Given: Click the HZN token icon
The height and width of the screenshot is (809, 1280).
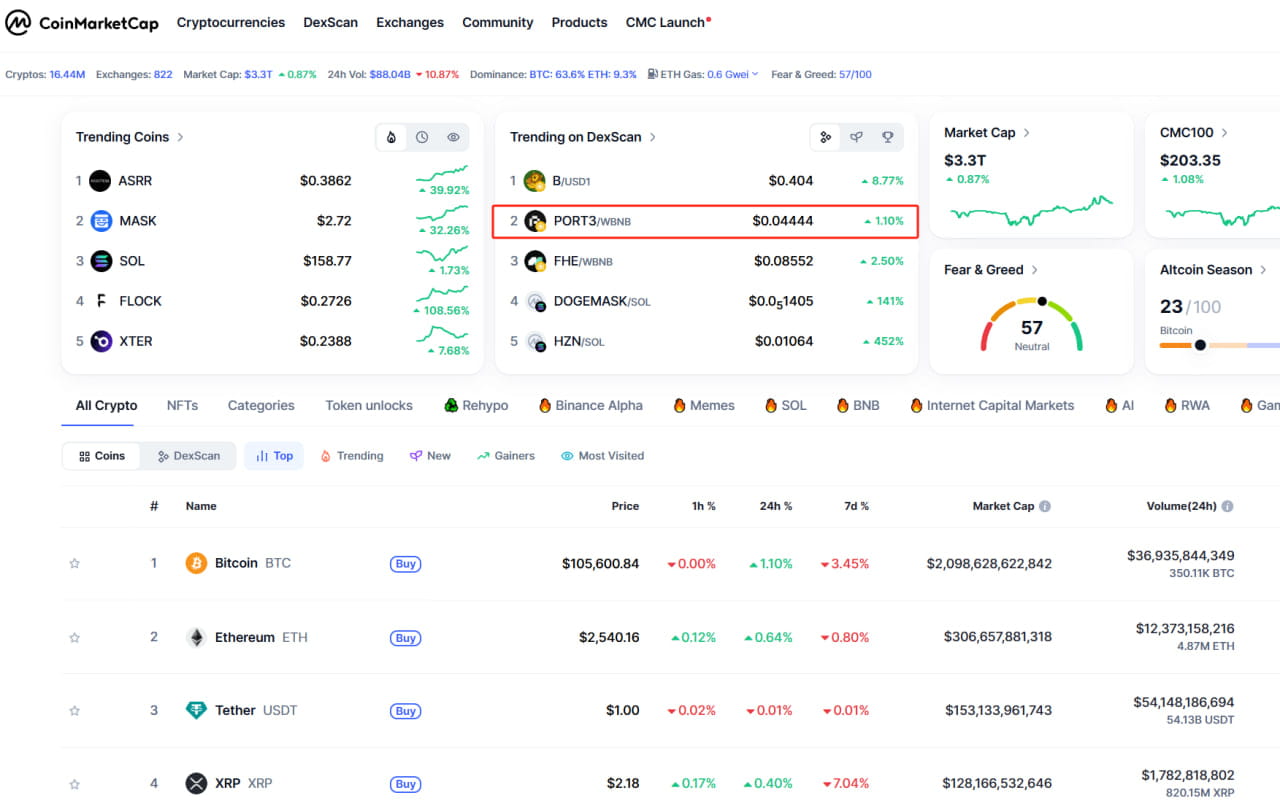Looking at the screenshot, I should pyautogui.click(x=535, y=341).
